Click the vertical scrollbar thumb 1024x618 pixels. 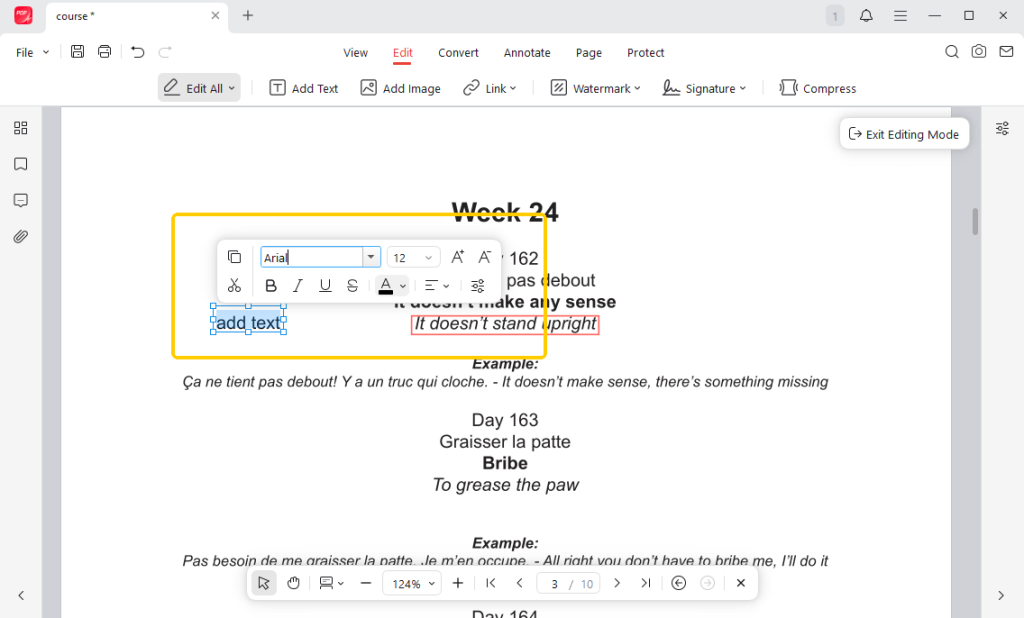pos(975,221)
